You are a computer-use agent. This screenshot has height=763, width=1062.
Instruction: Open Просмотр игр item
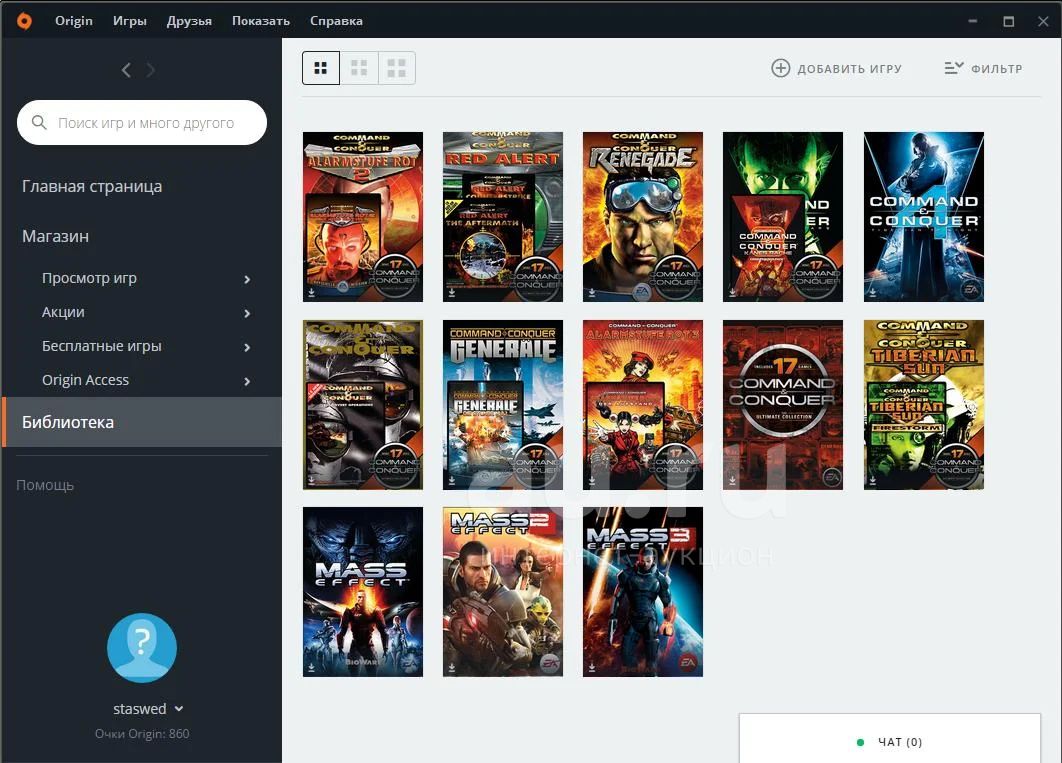[x=89, y=278]
